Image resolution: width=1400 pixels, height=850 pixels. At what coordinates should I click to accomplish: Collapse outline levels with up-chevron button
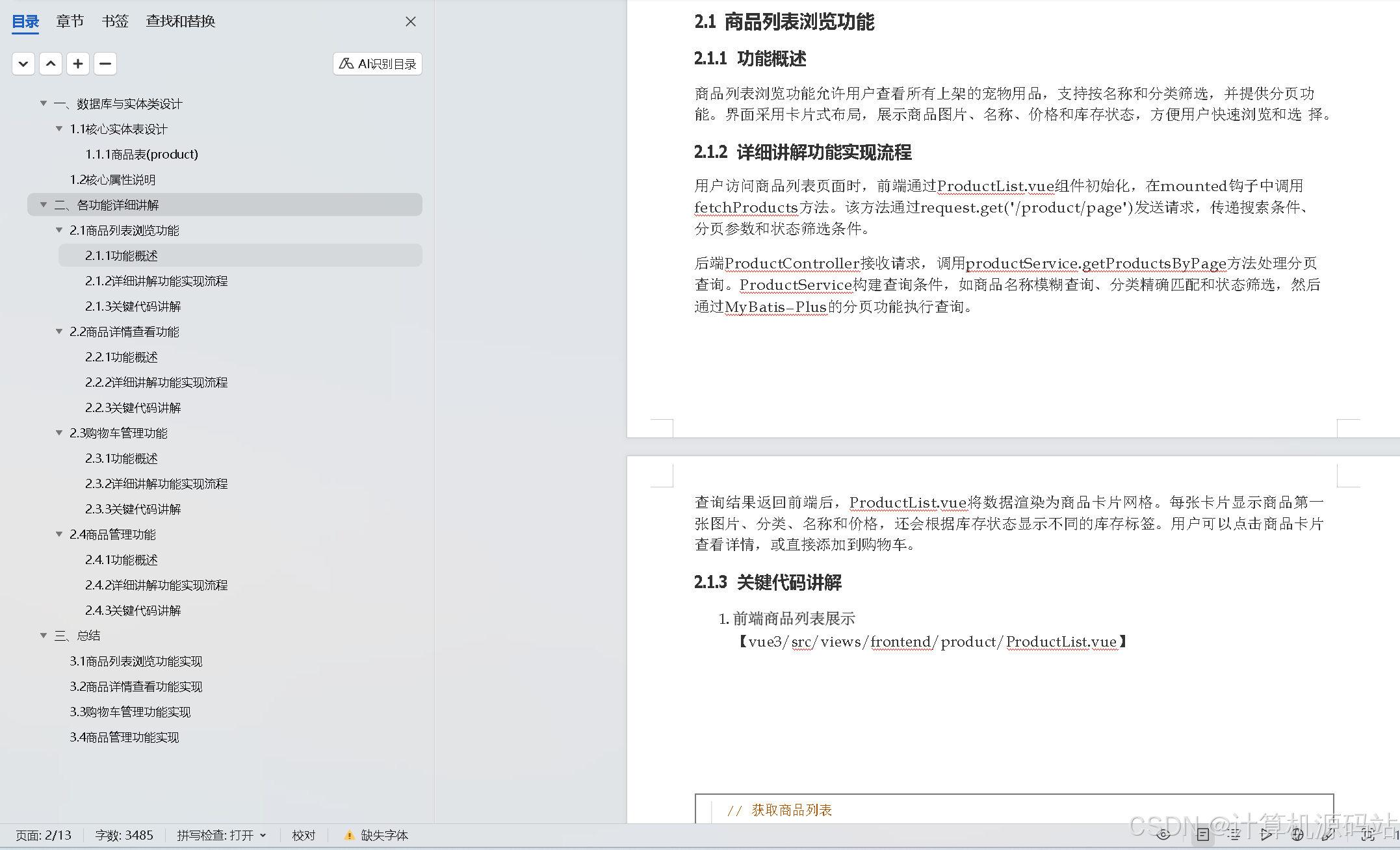click(x=51, y=64)
